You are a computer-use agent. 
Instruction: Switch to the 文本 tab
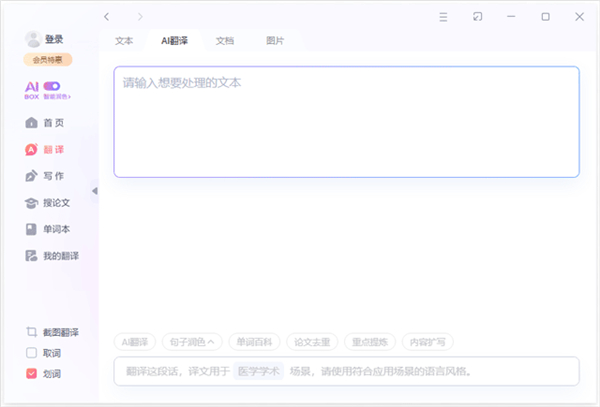coord(124,41)
